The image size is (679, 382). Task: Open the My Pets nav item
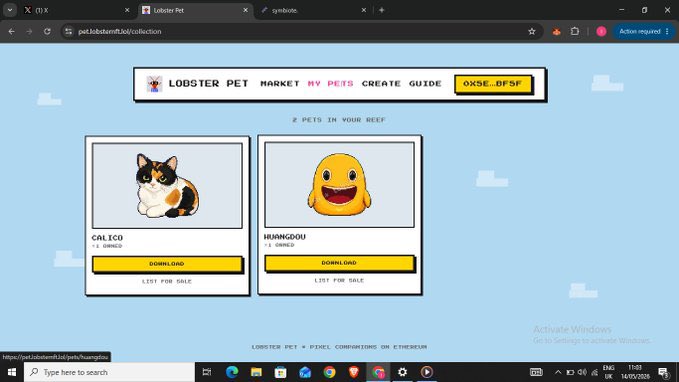(x=330, y=84)
